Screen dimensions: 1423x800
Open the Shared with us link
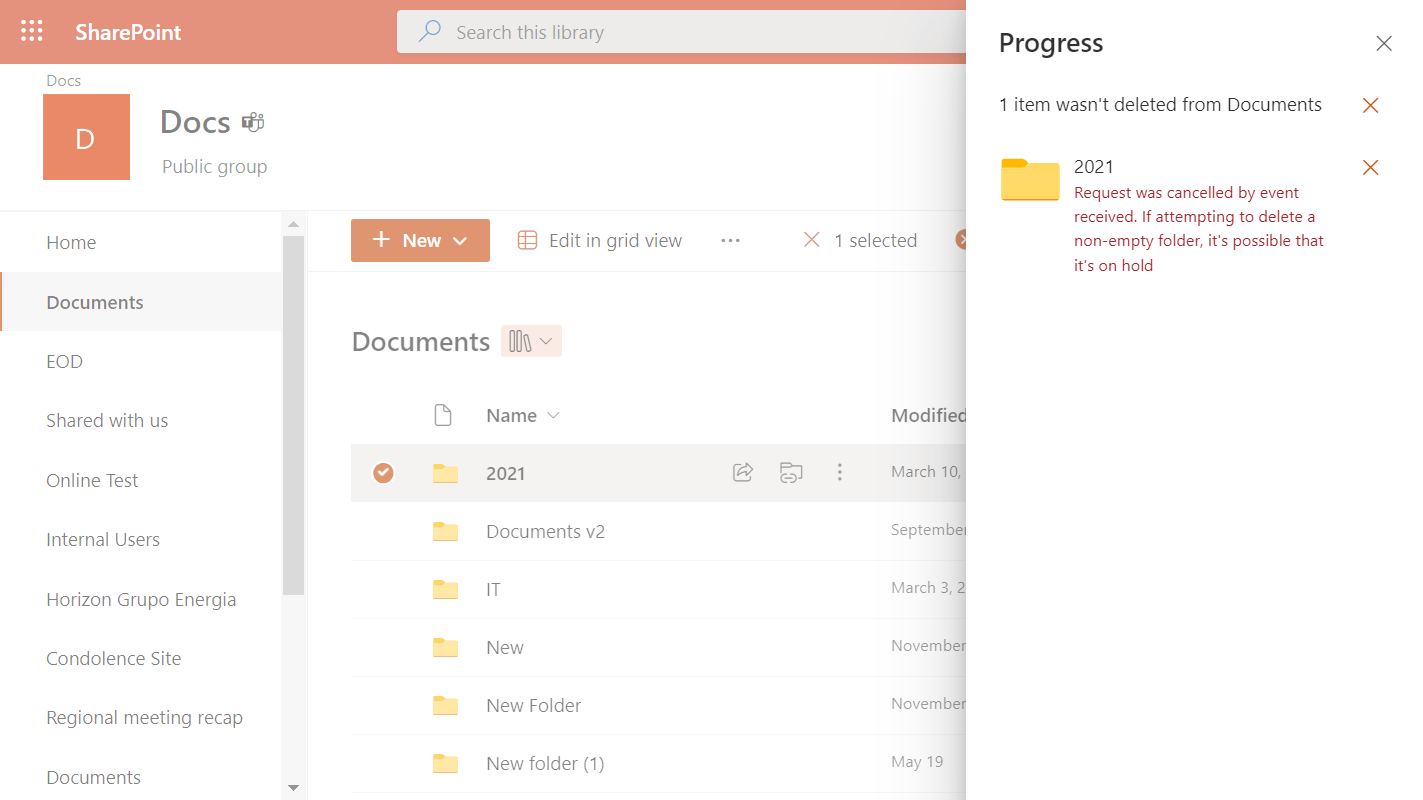point(107,420)
